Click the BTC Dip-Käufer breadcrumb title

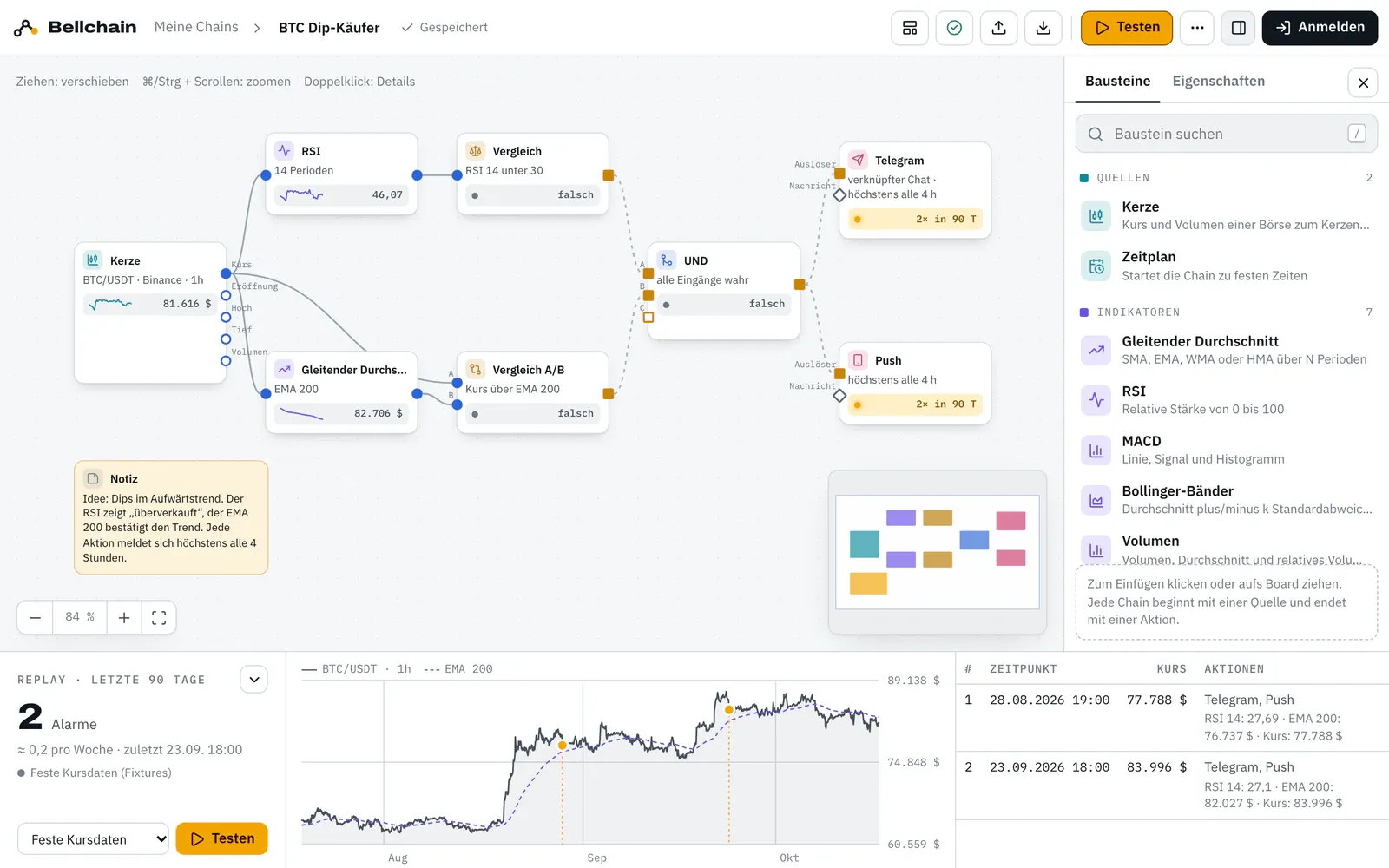click(x=329, y=28)
